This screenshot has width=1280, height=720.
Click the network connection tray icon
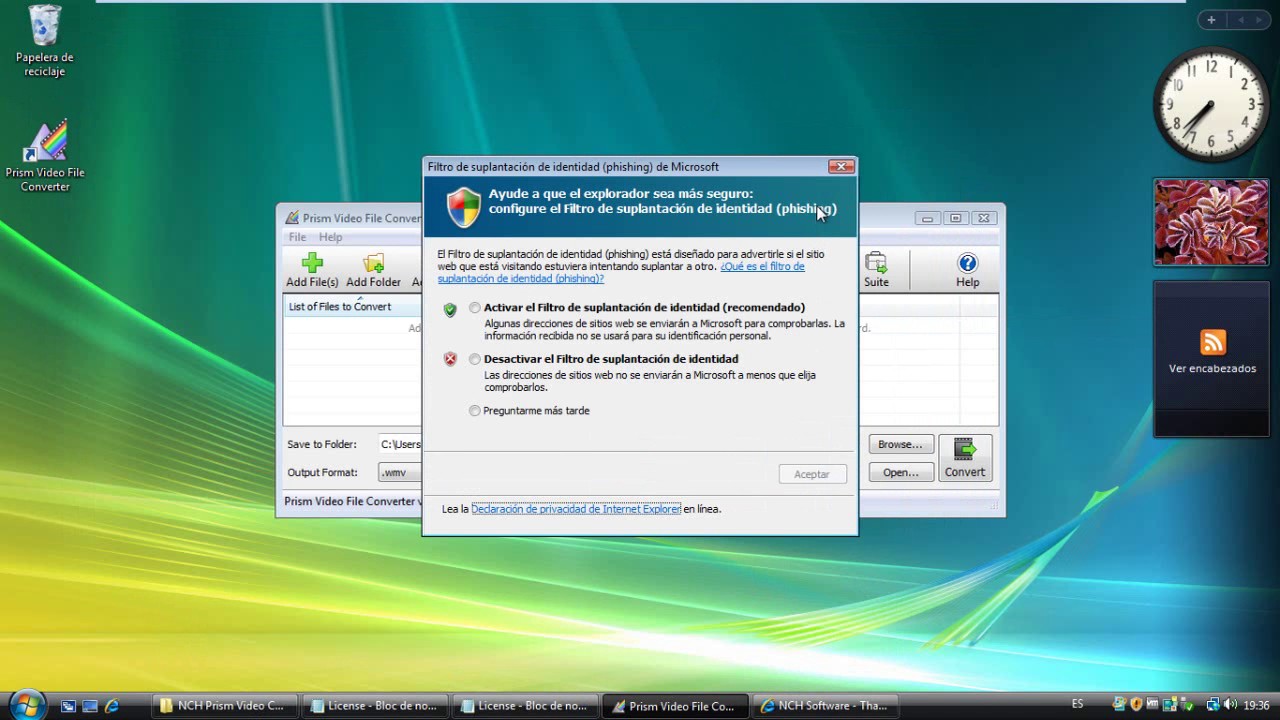click(x=1212, y=705)
